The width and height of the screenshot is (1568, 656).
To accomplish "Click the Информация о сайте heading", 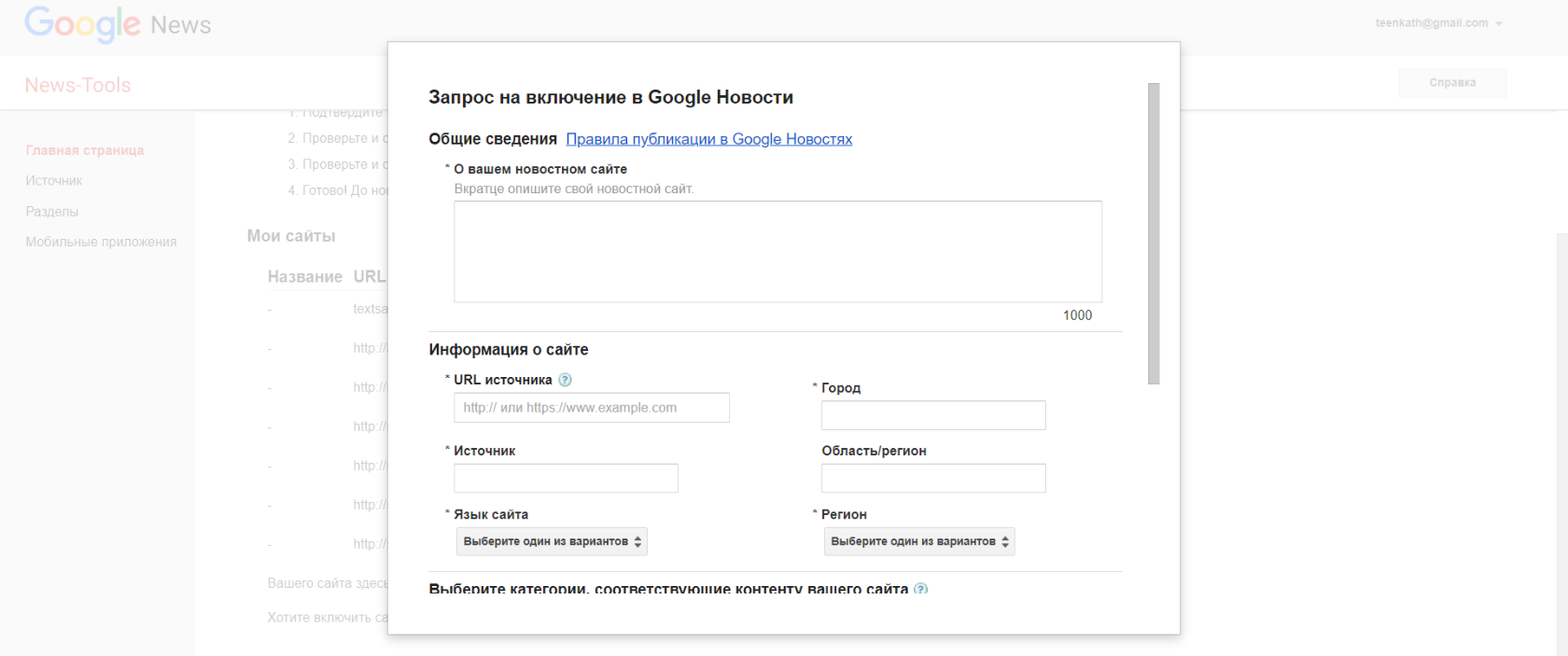I will 509,350.
